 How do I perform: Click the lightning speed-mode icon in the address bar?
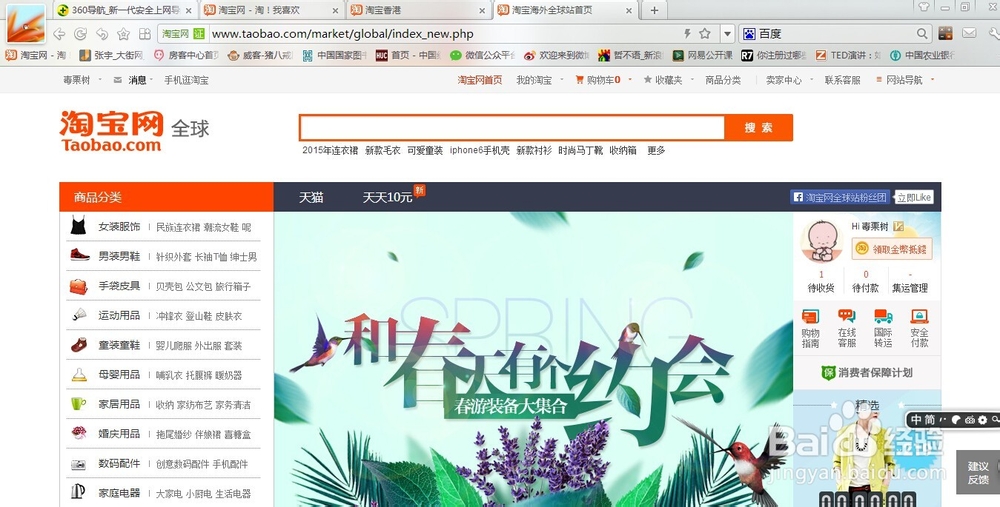point(687,33)
